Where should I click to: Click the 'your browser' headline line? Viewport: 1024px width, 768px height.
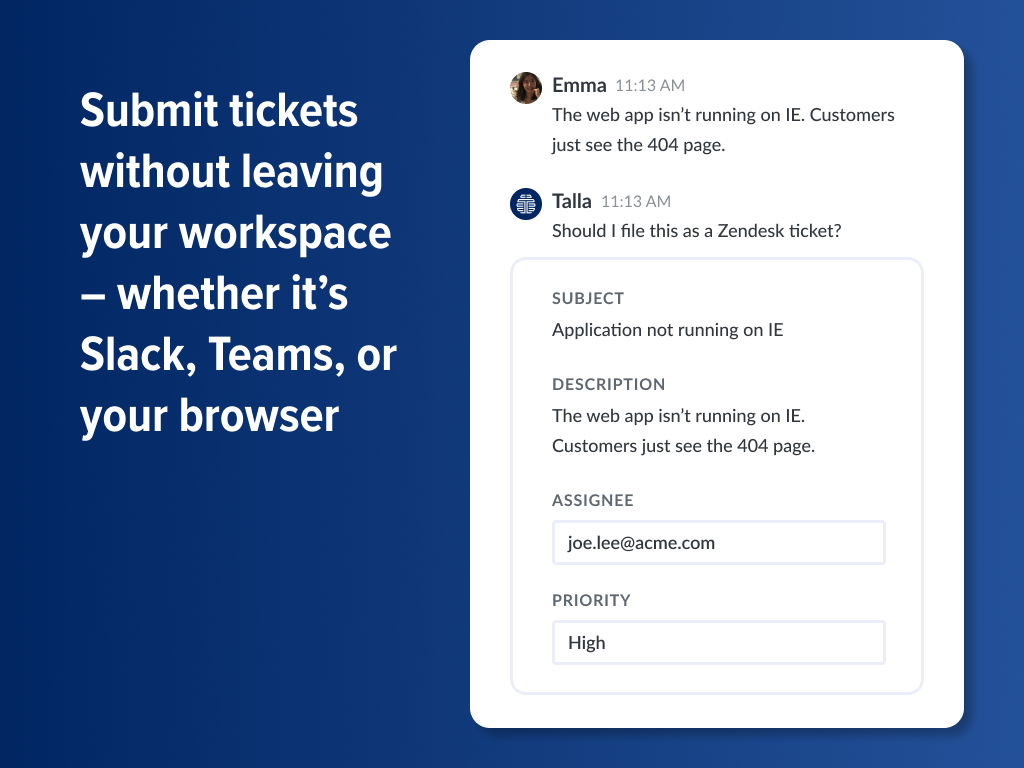coord(210,417)
